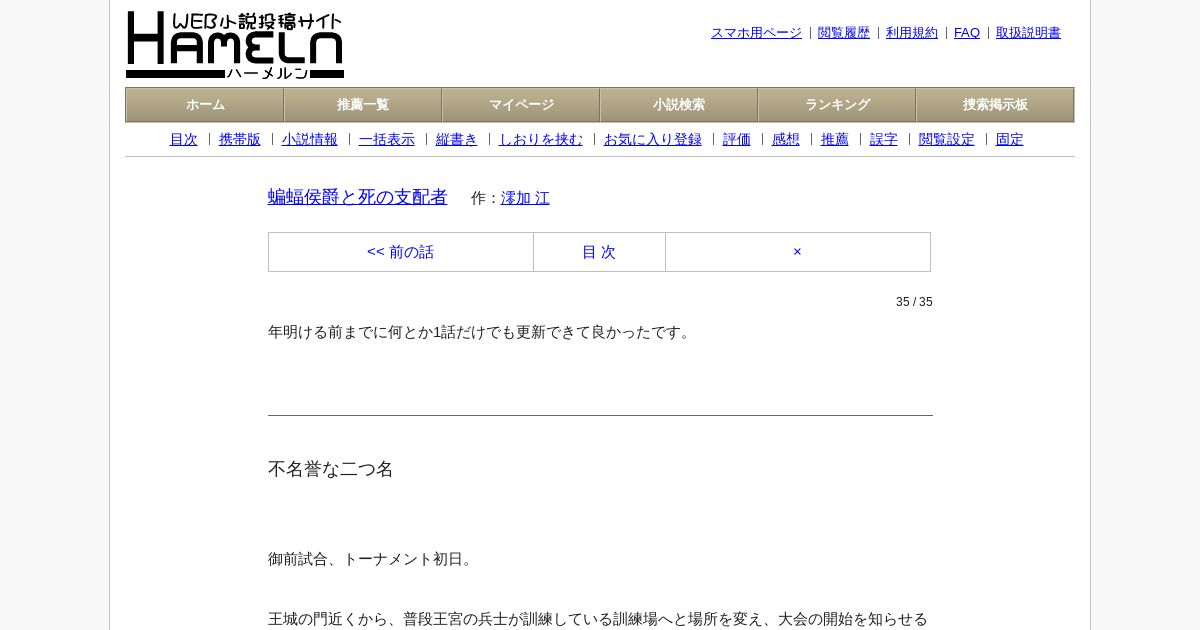Open 小説検索 navigation item
The height and width of the screenshot is (630, 1200).
(x=679, y=105)
